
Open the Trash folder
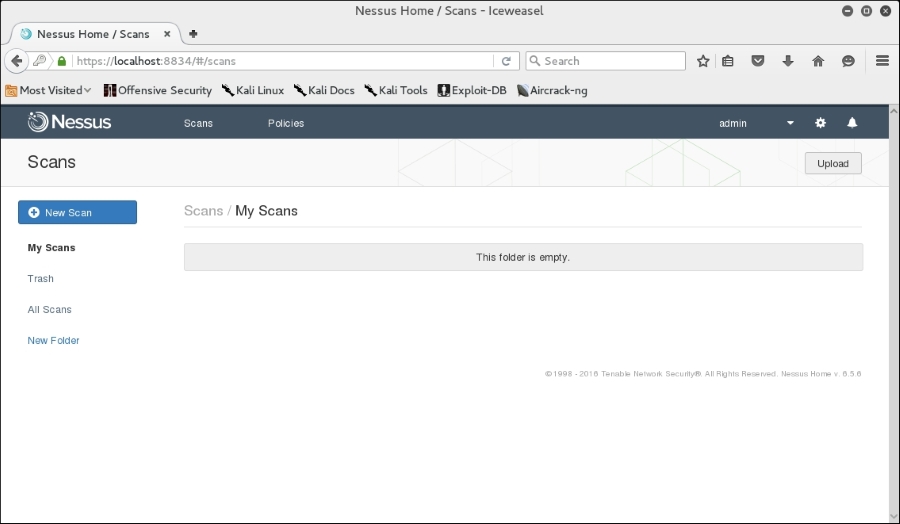pyautogui.click(x=40, y=278)
